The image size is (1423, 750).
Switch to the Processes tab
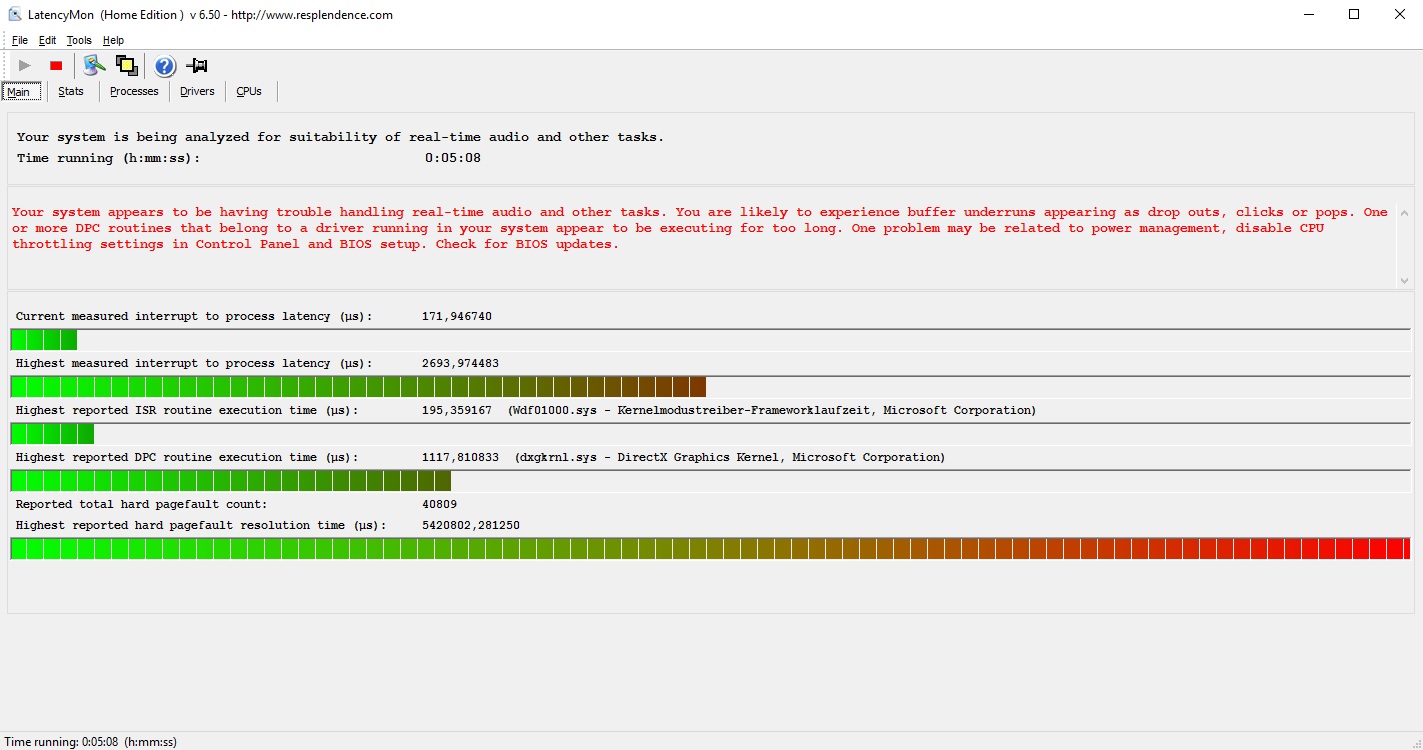[134, 92]
